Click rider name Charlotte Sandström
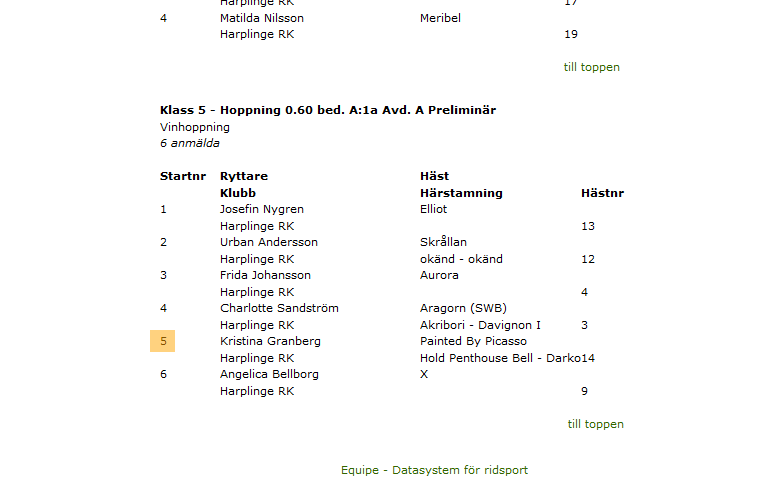The height and width of the screenshot is (487, 771). (279, 308)
